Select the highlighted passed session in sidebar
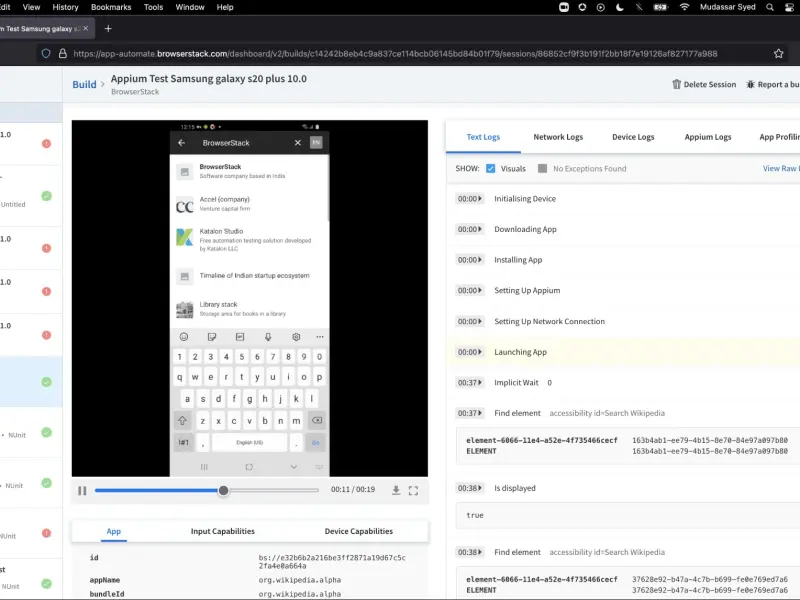The image size is (800, 600). 31,382
